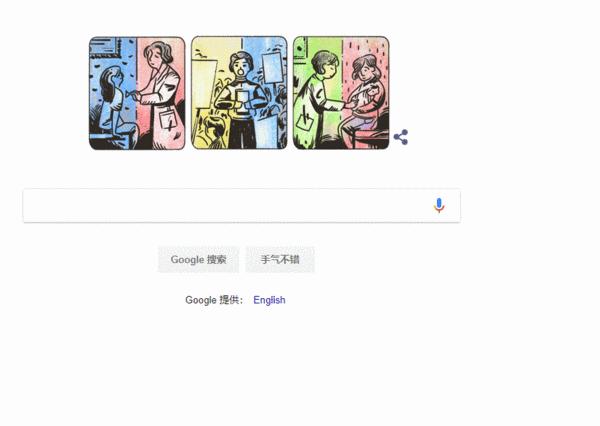Click the 手气不错 lucky button
Screen dimensions: 600x426
280,260
